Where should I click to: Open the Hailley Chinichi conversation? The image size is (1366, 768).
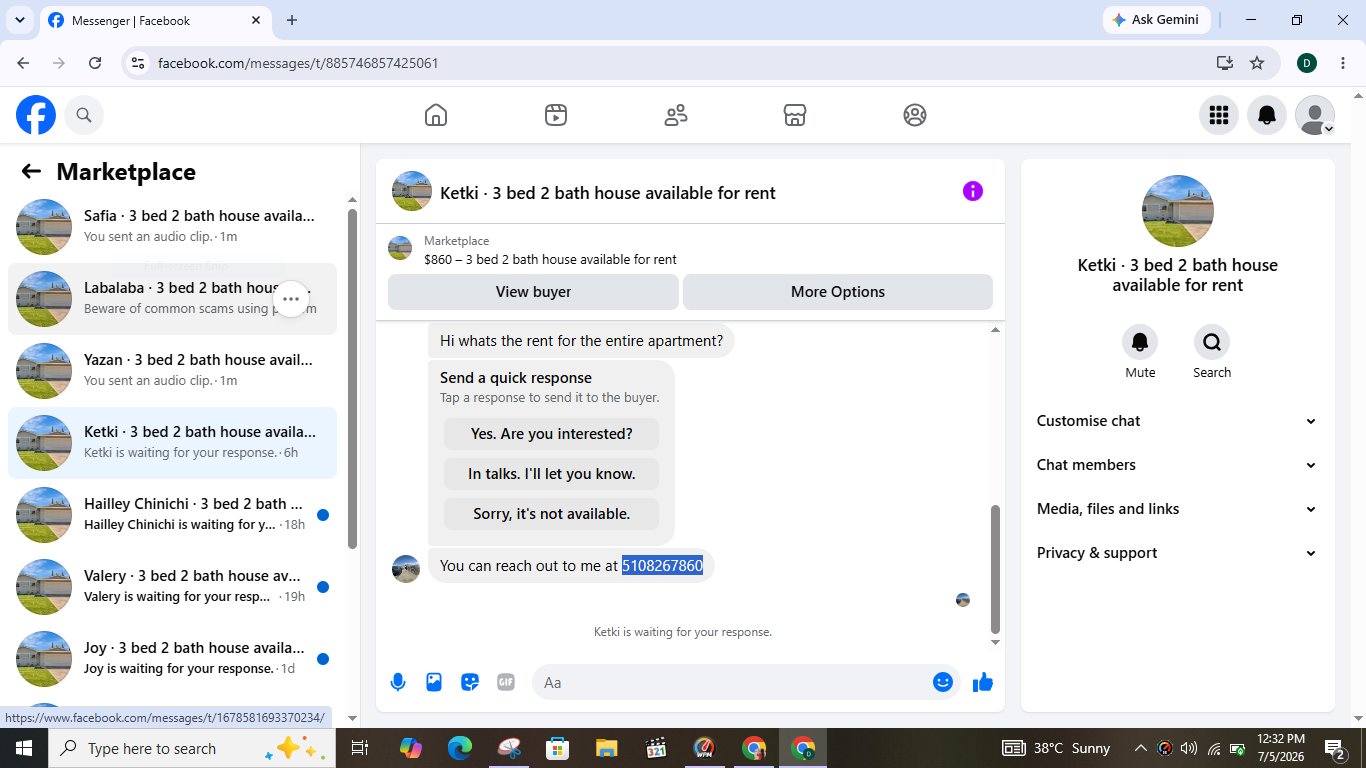click(x=172, y=515)
